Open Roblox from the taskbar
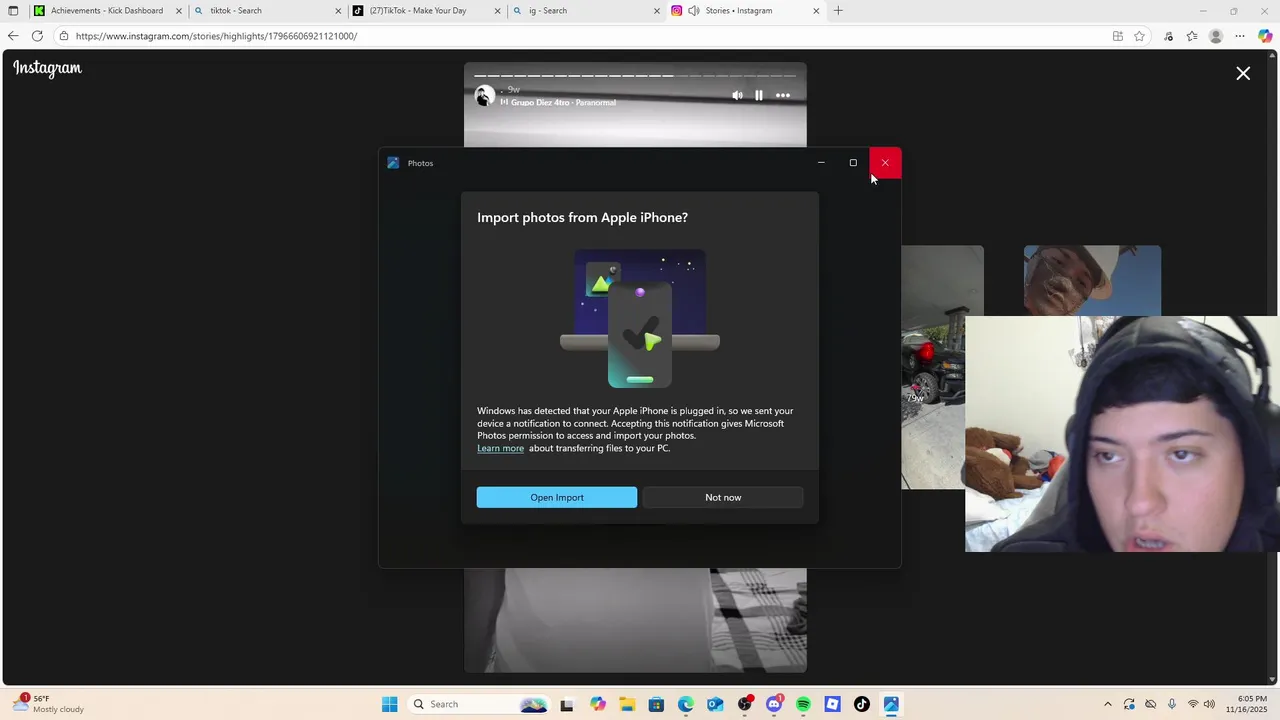Screen dimensions: 1280x720 pos(833,704)
